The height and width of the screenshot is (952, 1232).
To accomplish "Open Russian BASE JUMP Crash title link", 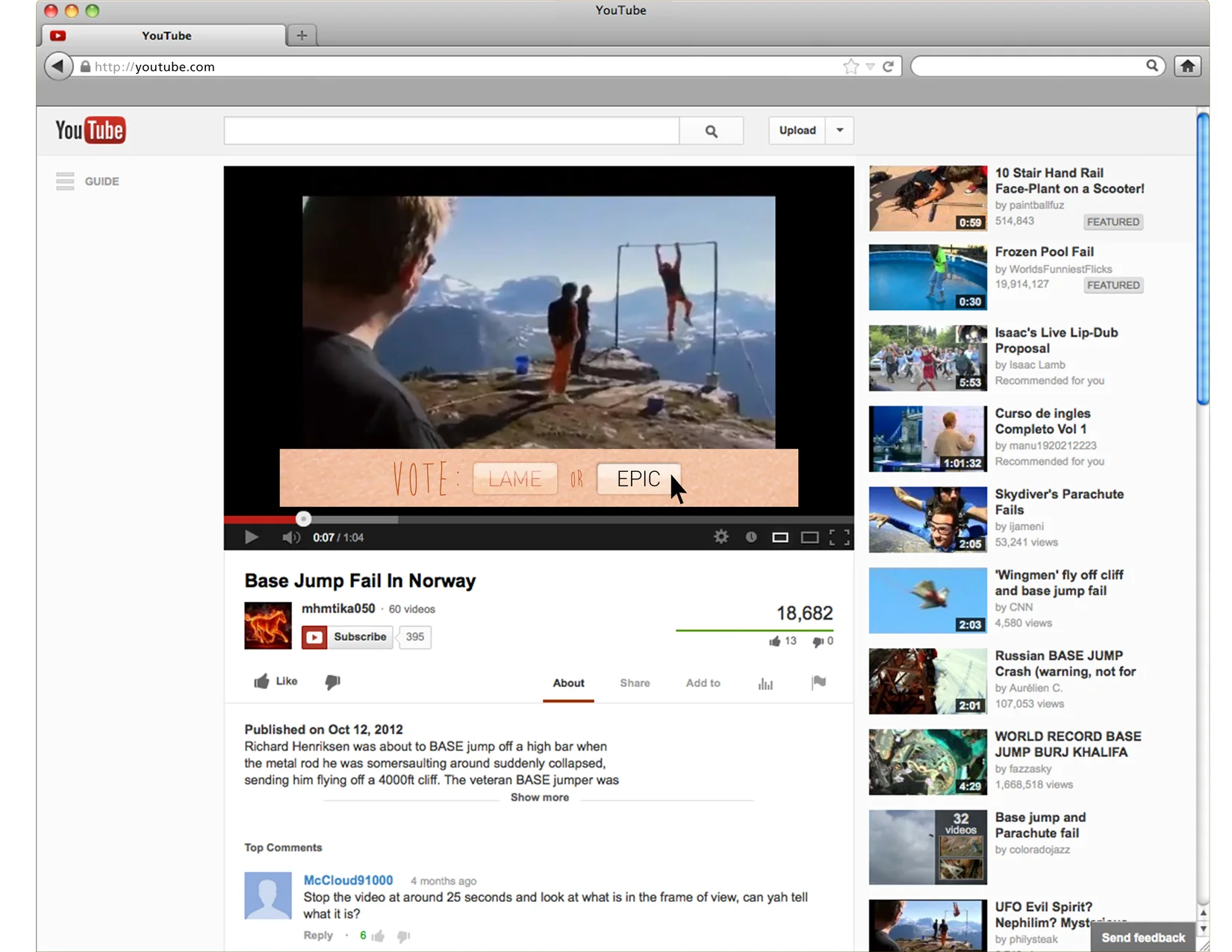I will pyautogui.click(x=1065, y=663).
